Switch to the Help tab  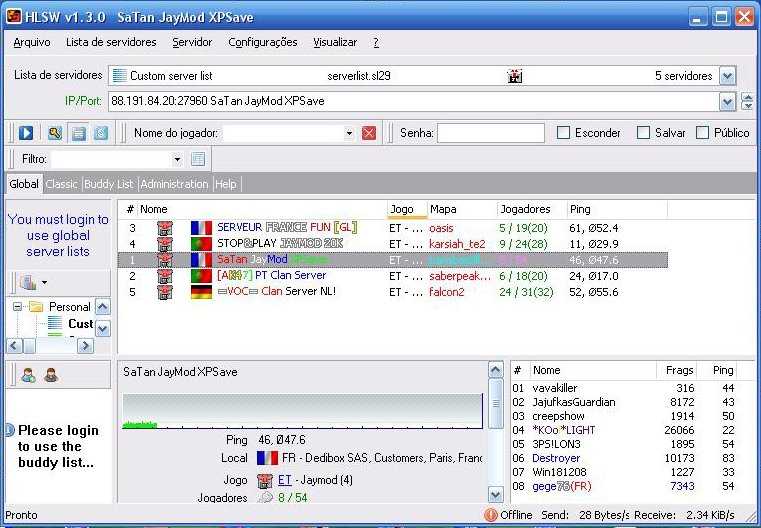click(226, 184)
